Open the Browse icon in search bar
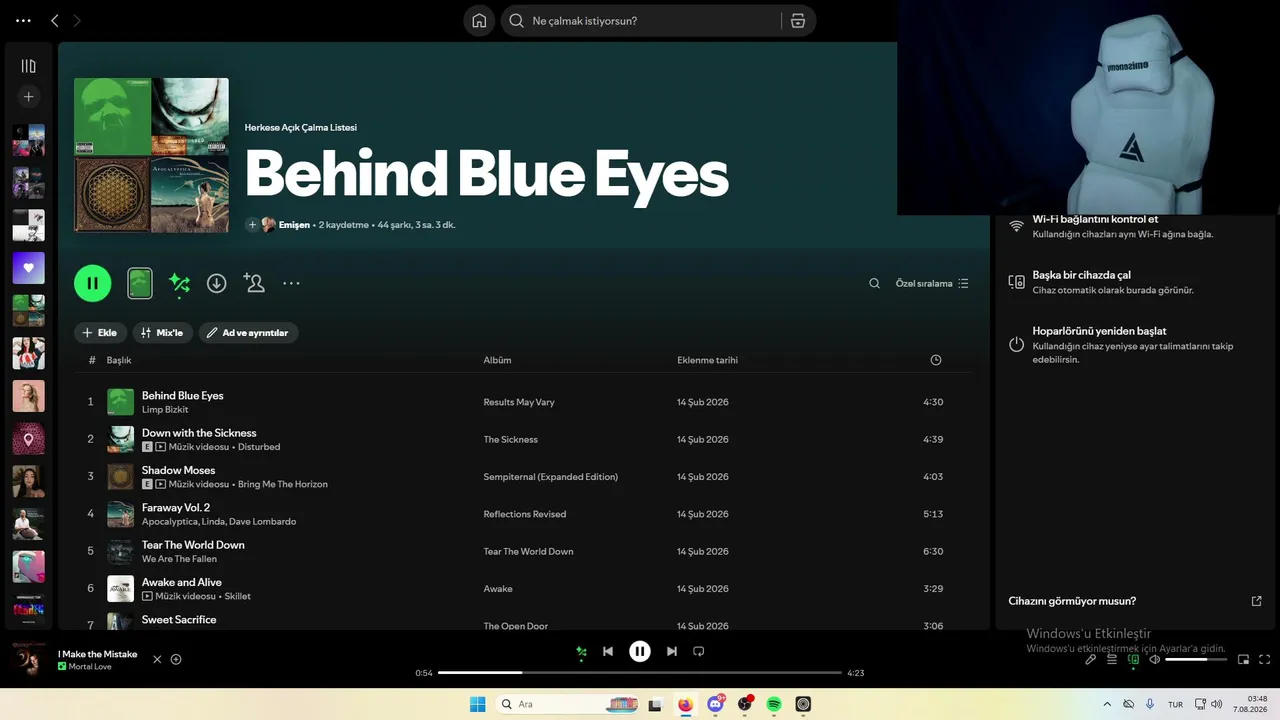This screenshot has width=1280, height=720. (798, 21)
